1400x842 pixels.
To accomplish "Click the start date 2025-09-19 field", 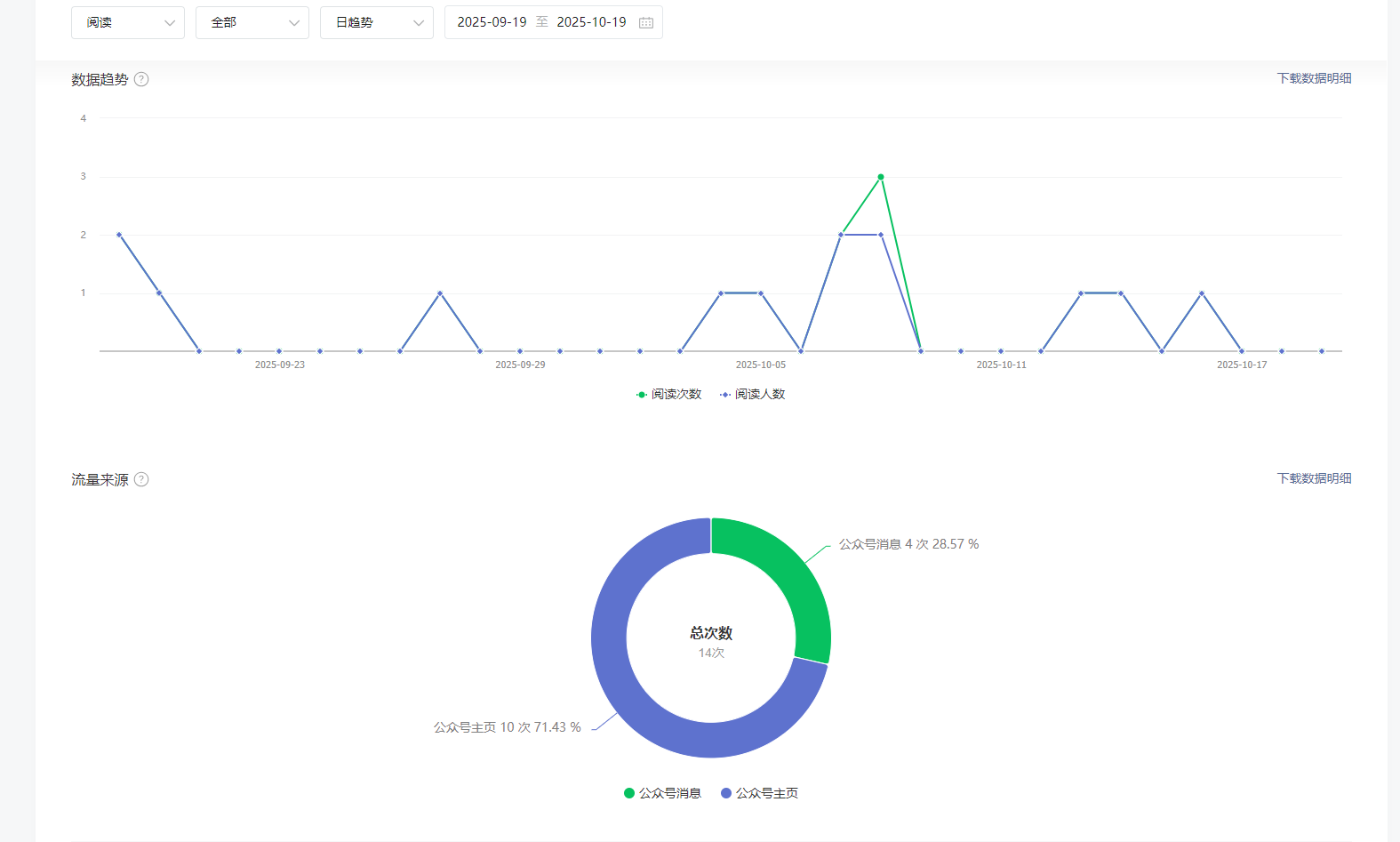I will pos(492,22).
